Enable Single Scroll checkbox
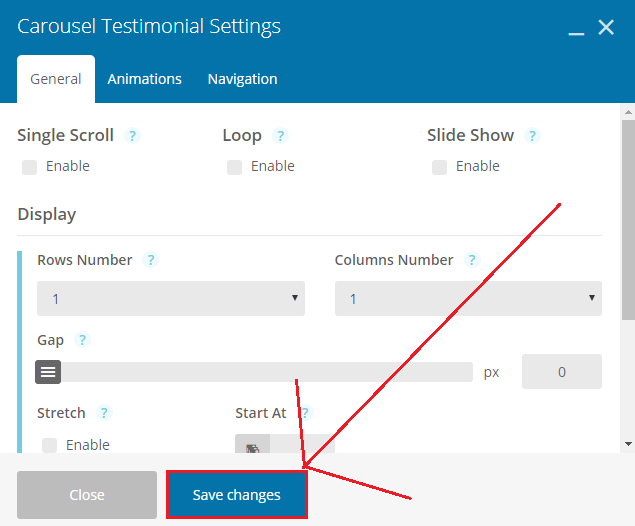This screenshot has width=635, height=526. pos(30,167)
